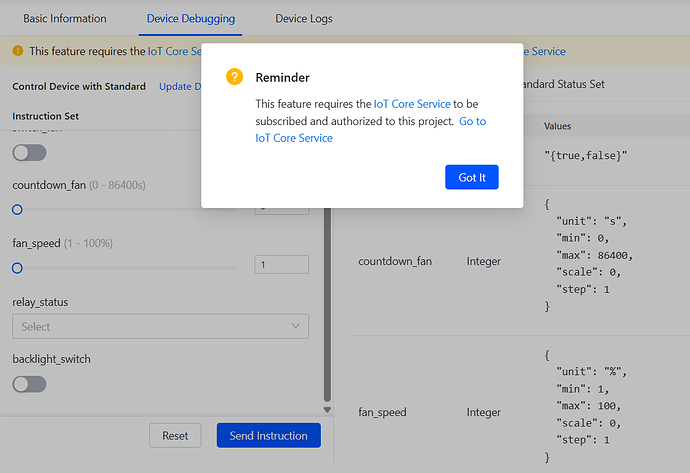Switch to the Device Logs tab
Viewport: 690px width, 473px height.
pyautogui.click(x=304, y=18)
